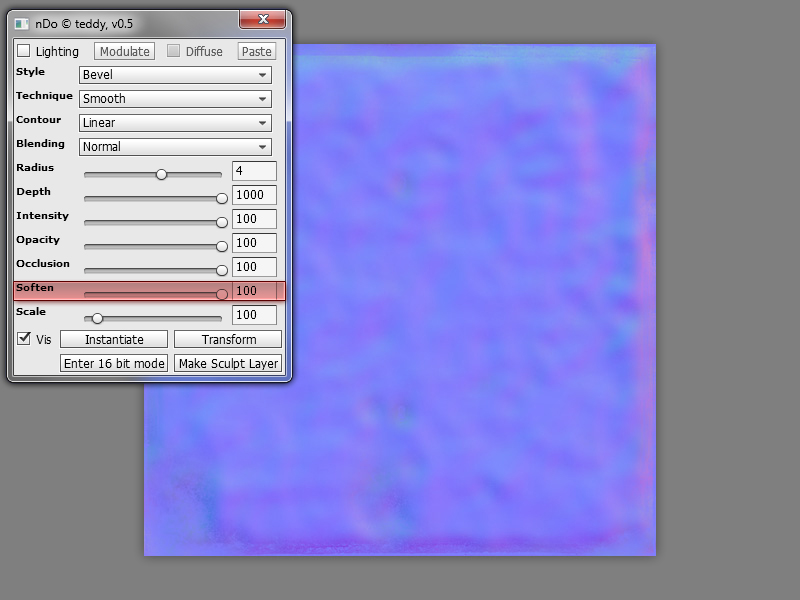Click the nDo window title icon
The height and width of the screenshot is (600, 800).
pyautogui.click(x=21, y=24)
